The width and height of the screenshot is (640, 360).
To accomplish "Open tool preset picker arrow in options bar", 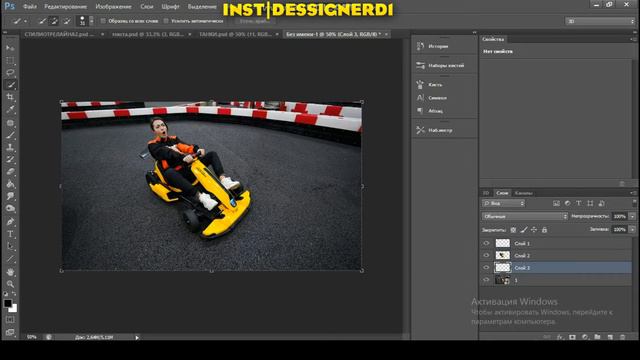I will (26, 21).
